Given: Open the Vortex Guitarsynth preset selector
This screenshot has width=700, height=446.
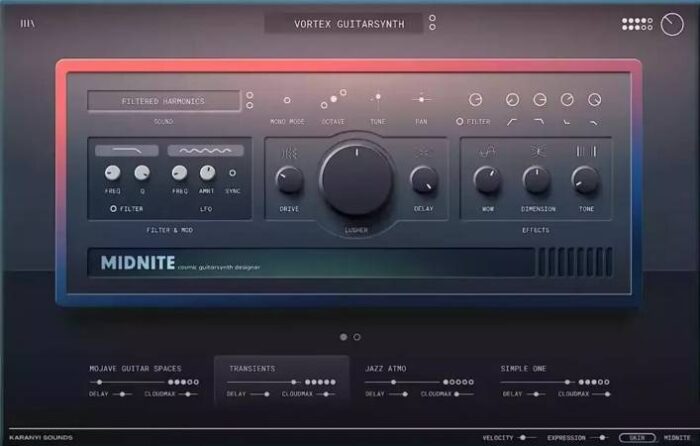Looking at the screenshot, I should coord(349,23).
